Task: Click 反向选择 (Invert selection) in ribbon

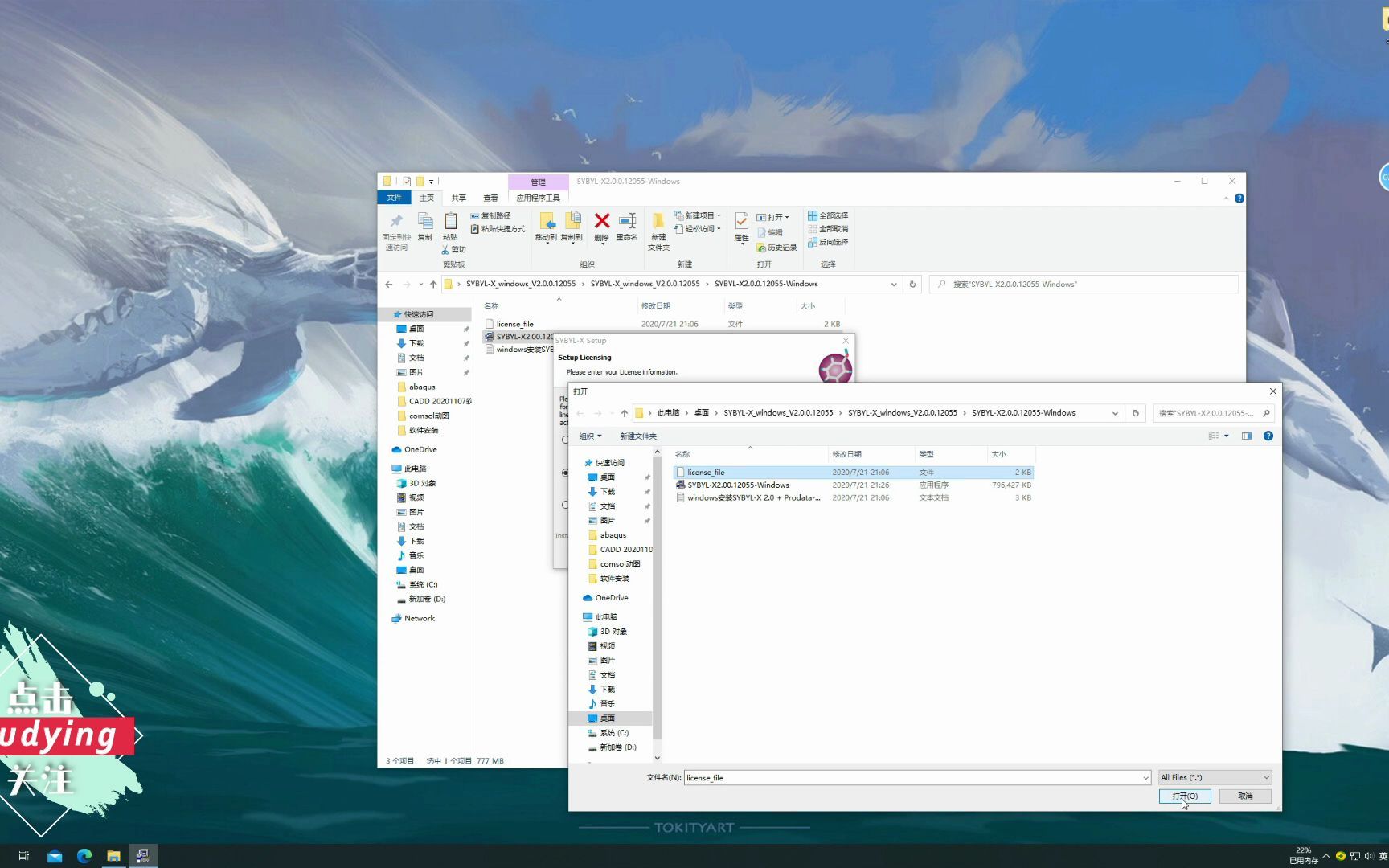Action: pyautogui.click(x=828, y=242)
